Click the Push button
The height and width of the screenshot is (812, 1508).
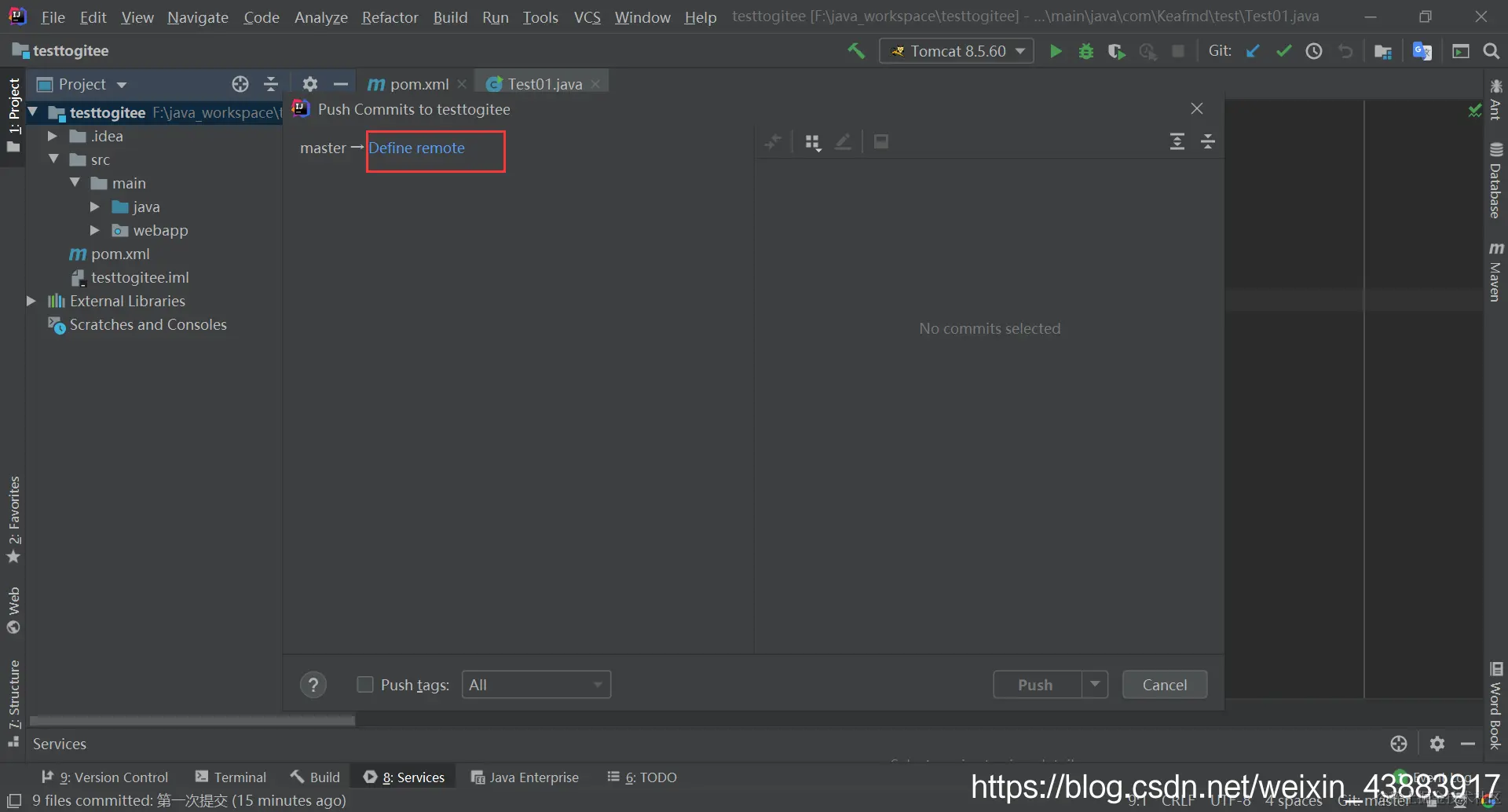point(1036,684)
